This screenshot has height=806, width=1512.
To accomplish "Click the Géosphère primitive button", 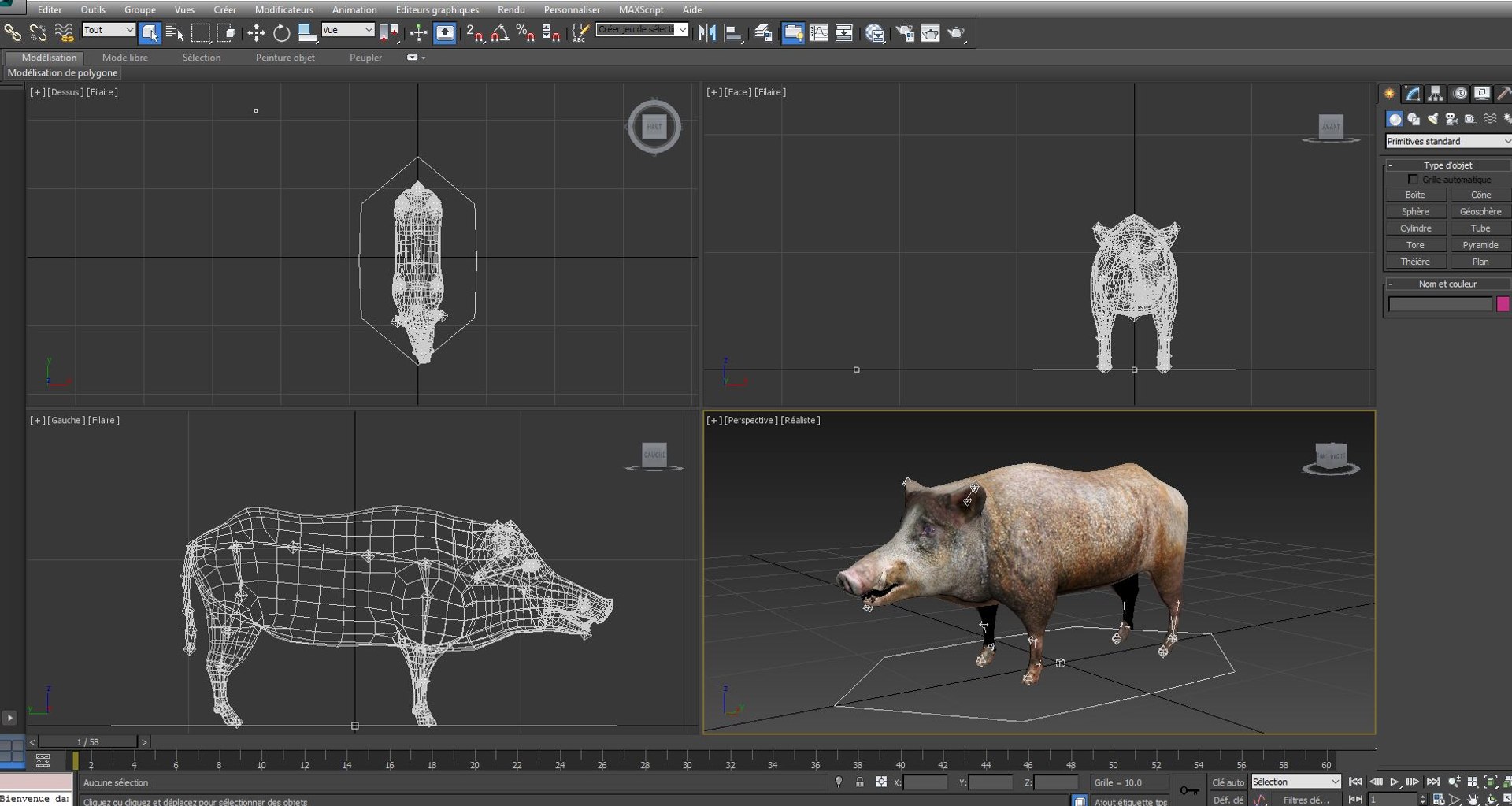I will click(1480, 211).
